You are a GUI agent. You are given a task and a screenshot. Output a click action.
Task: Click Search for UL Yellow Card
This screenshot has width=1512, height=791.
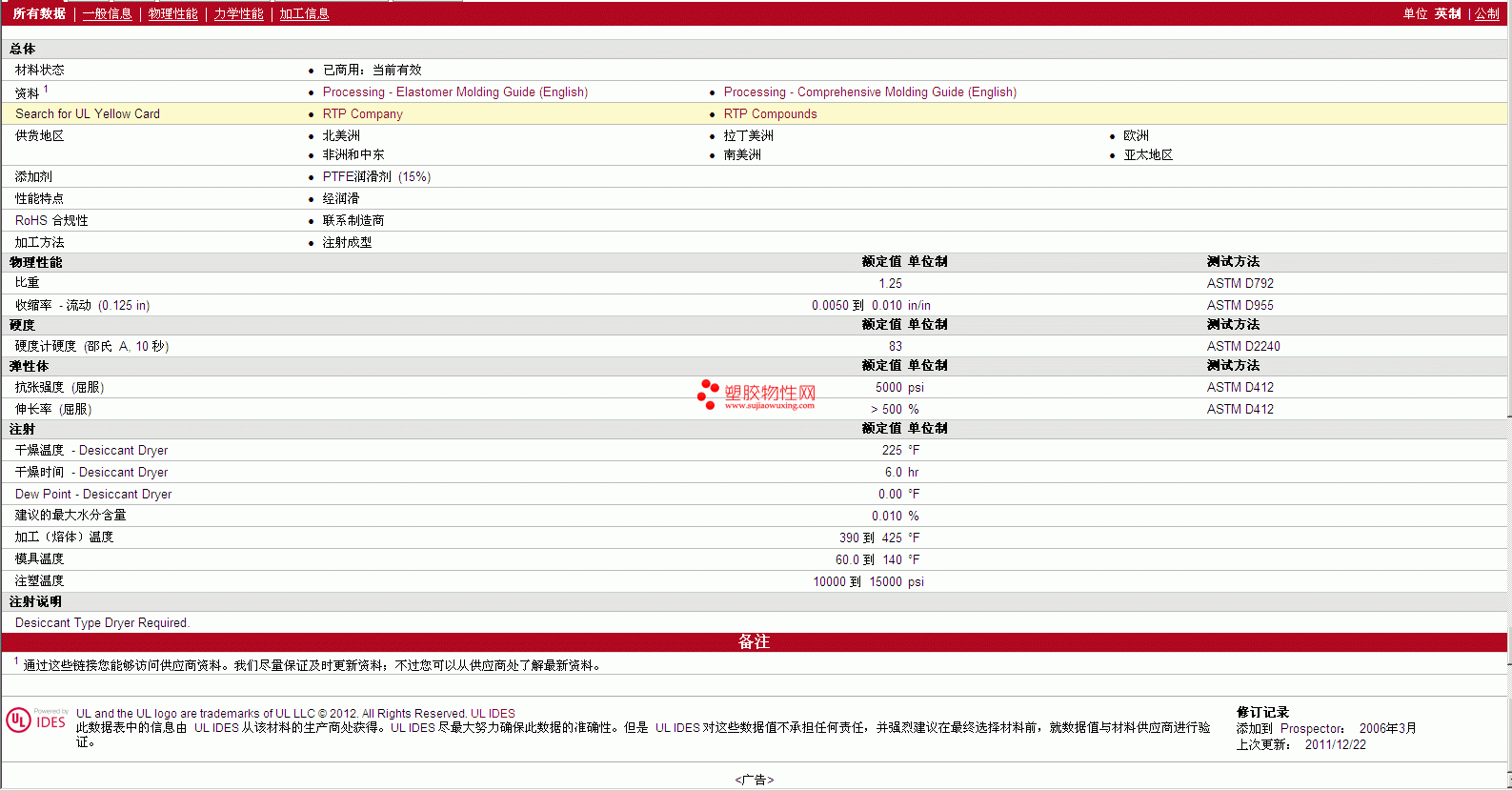pyautogui.click(x=88, y=113)
